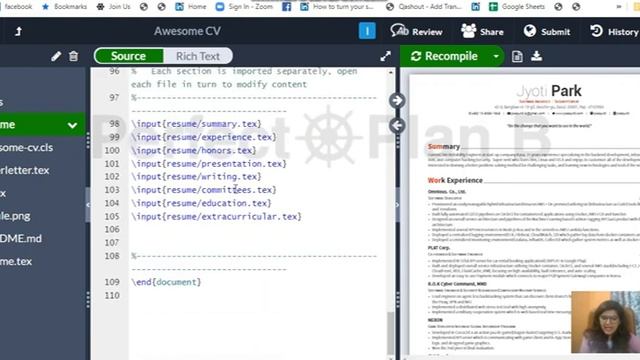Viewport: 640px width, 360px height.
Task: Click the presenter webcam thumbnail
Action: (x=605, y=322)
